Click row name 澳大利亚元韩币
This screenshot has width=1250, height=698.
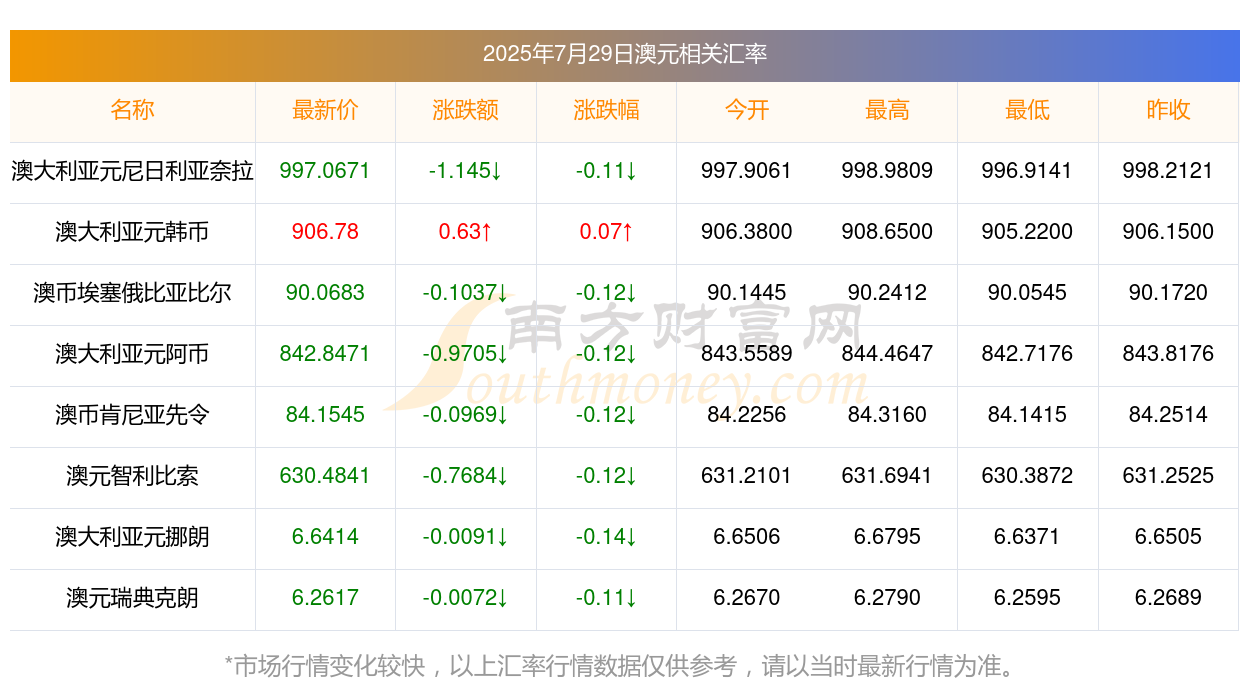pyautogui.click(x=133, y=232)
